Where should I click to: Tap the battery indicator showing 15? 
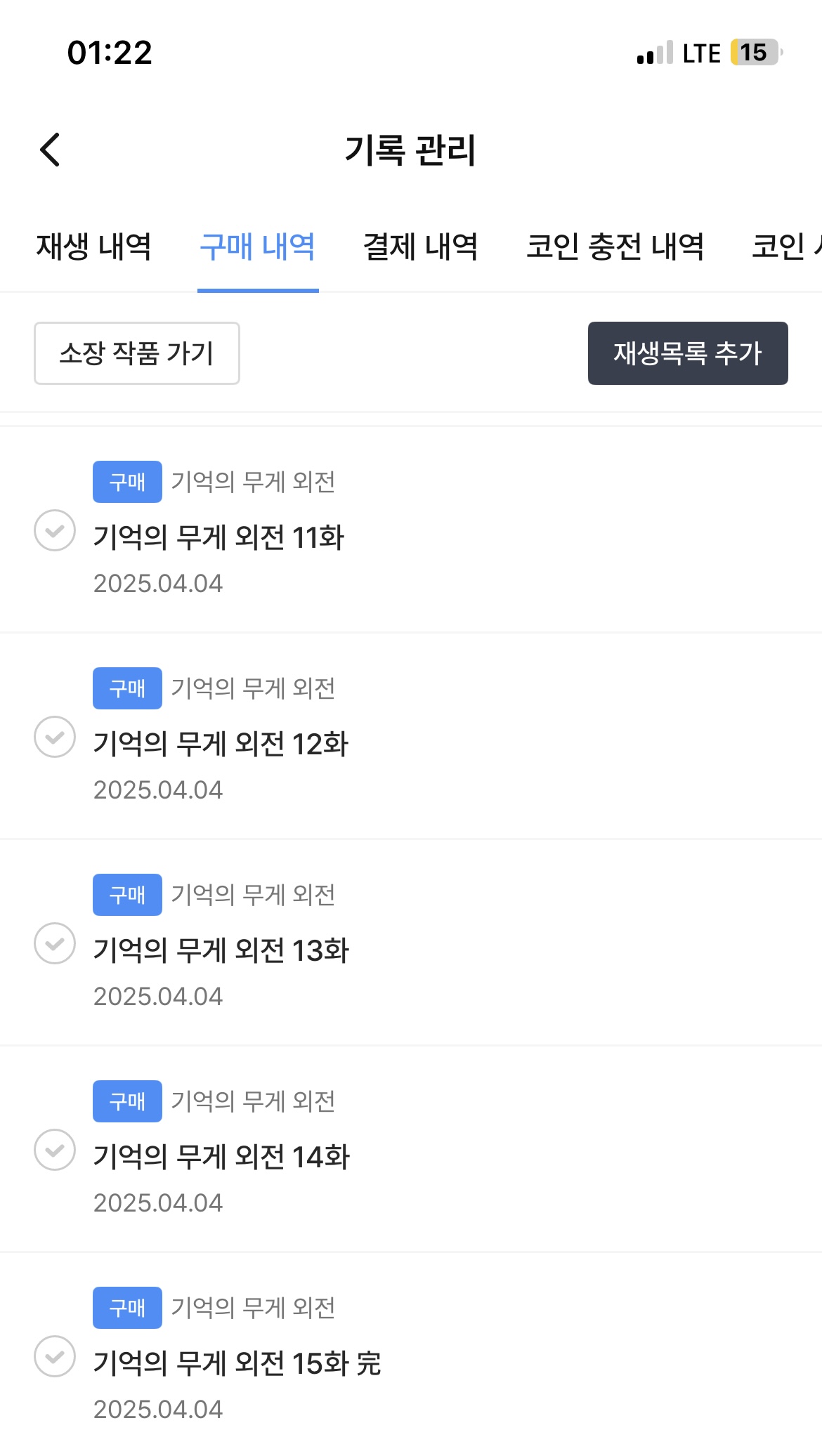point(756,53)
